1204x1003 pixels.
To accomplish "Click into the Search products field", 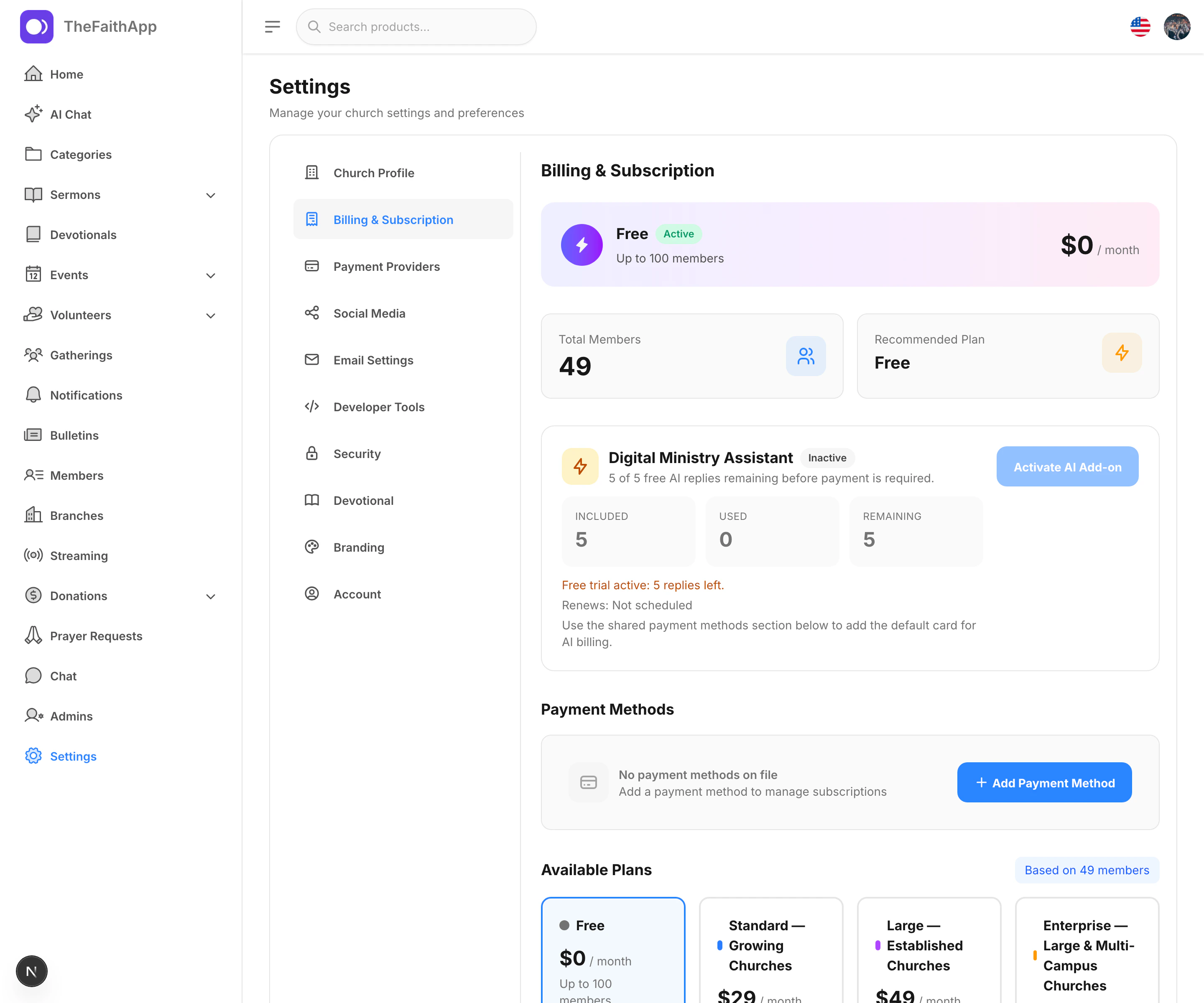I will coord(416,26).
